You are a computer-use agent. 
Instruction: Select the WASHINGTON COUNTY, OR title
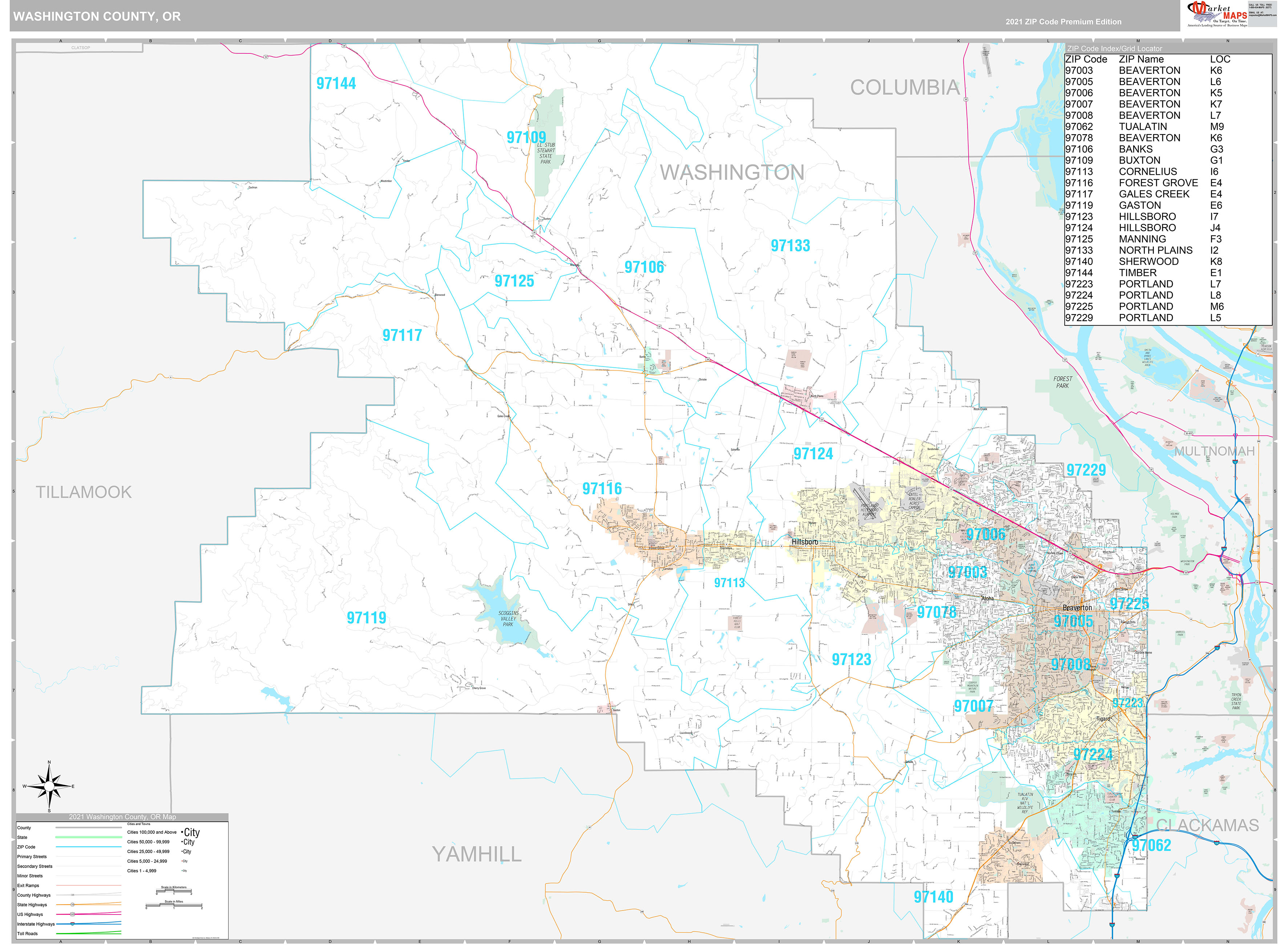tap(97, 17)
